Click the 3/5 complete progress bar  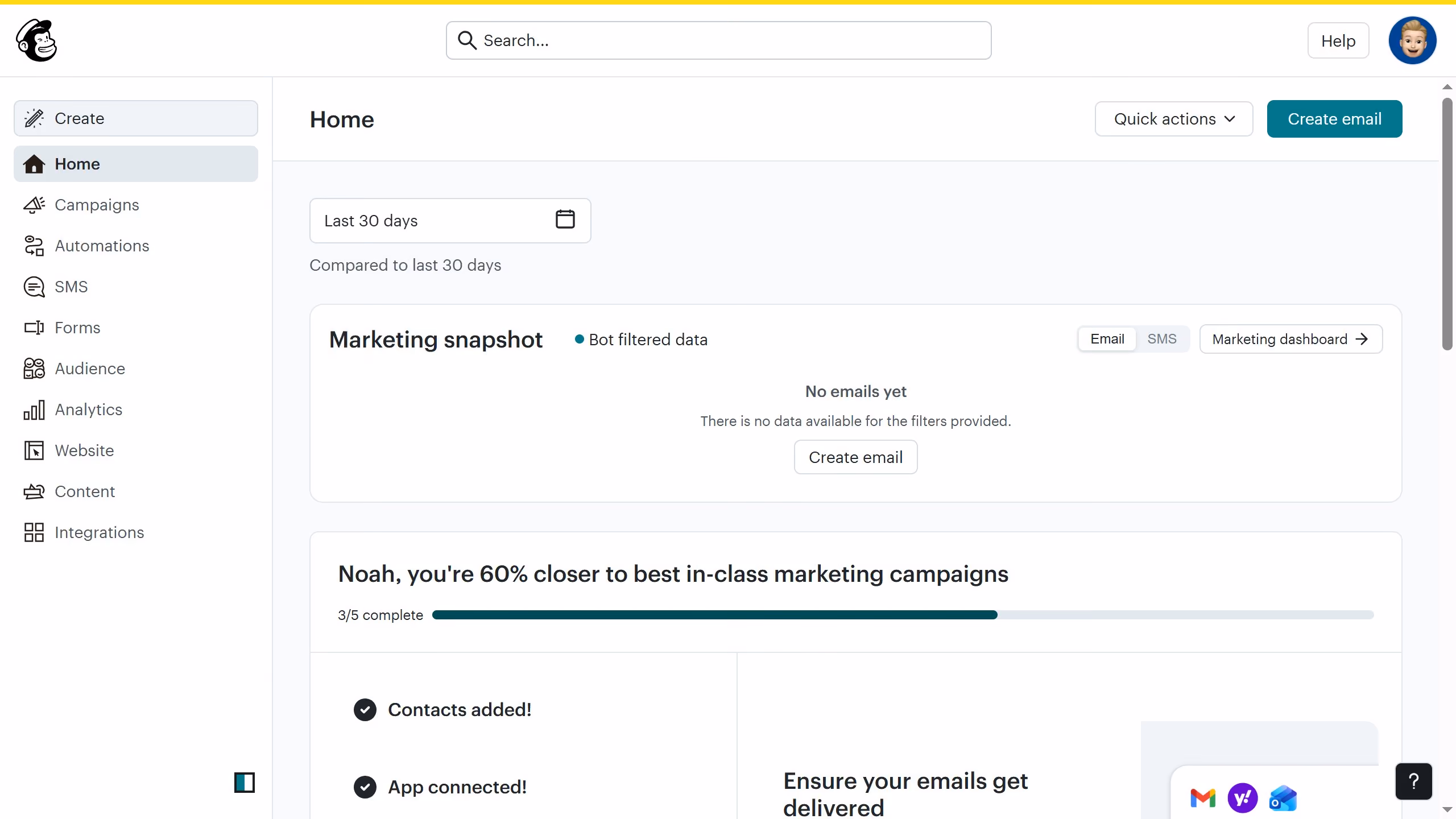[x=903, y=615]
